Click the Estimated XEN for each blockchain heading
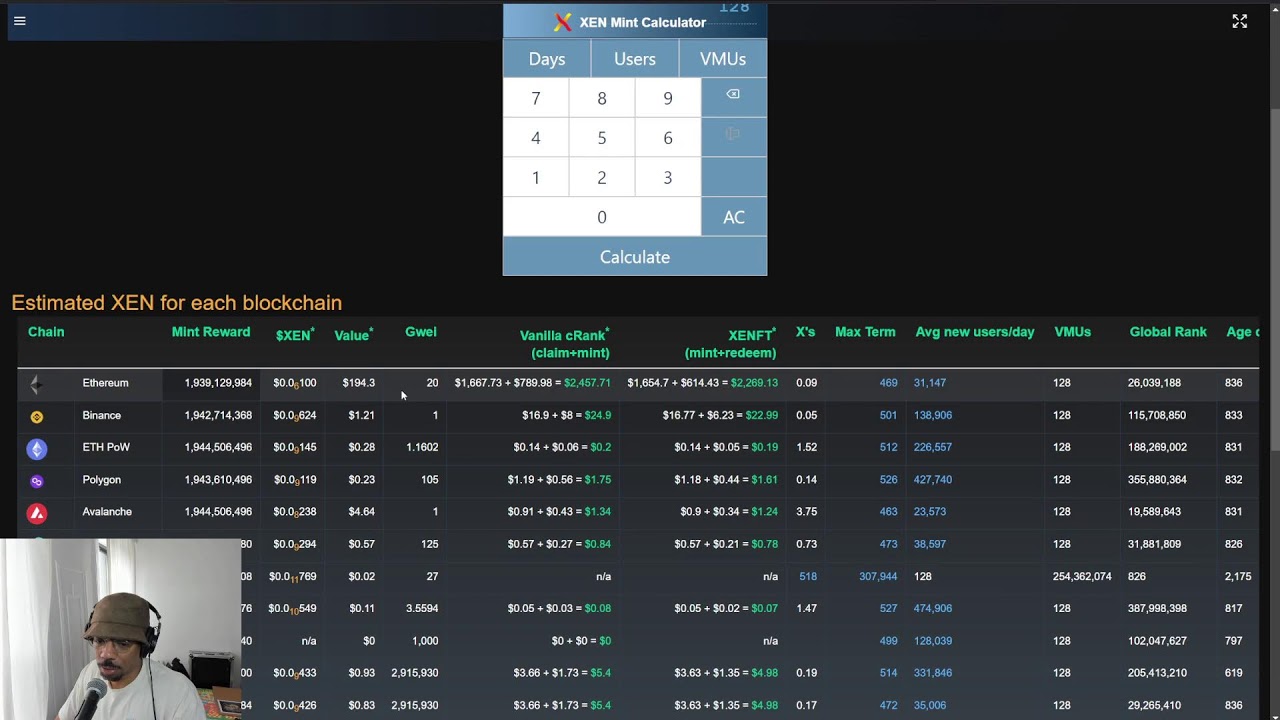 177,303
